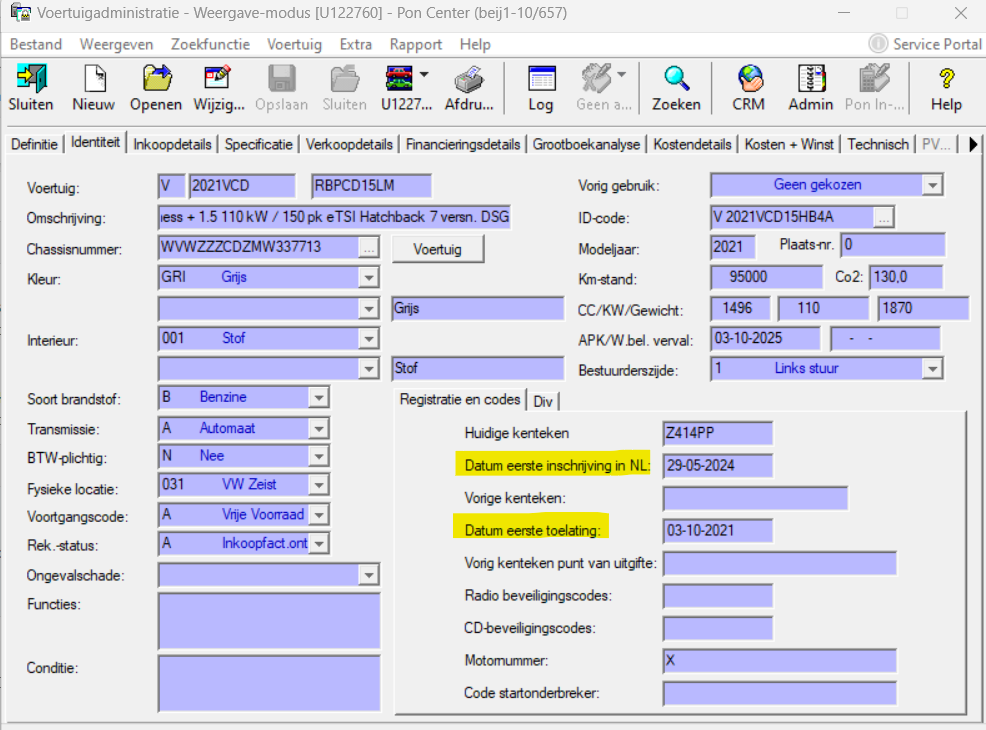The image size is (986, 730).
Task: Click application icon in title bar
Action: pos(19,12)
